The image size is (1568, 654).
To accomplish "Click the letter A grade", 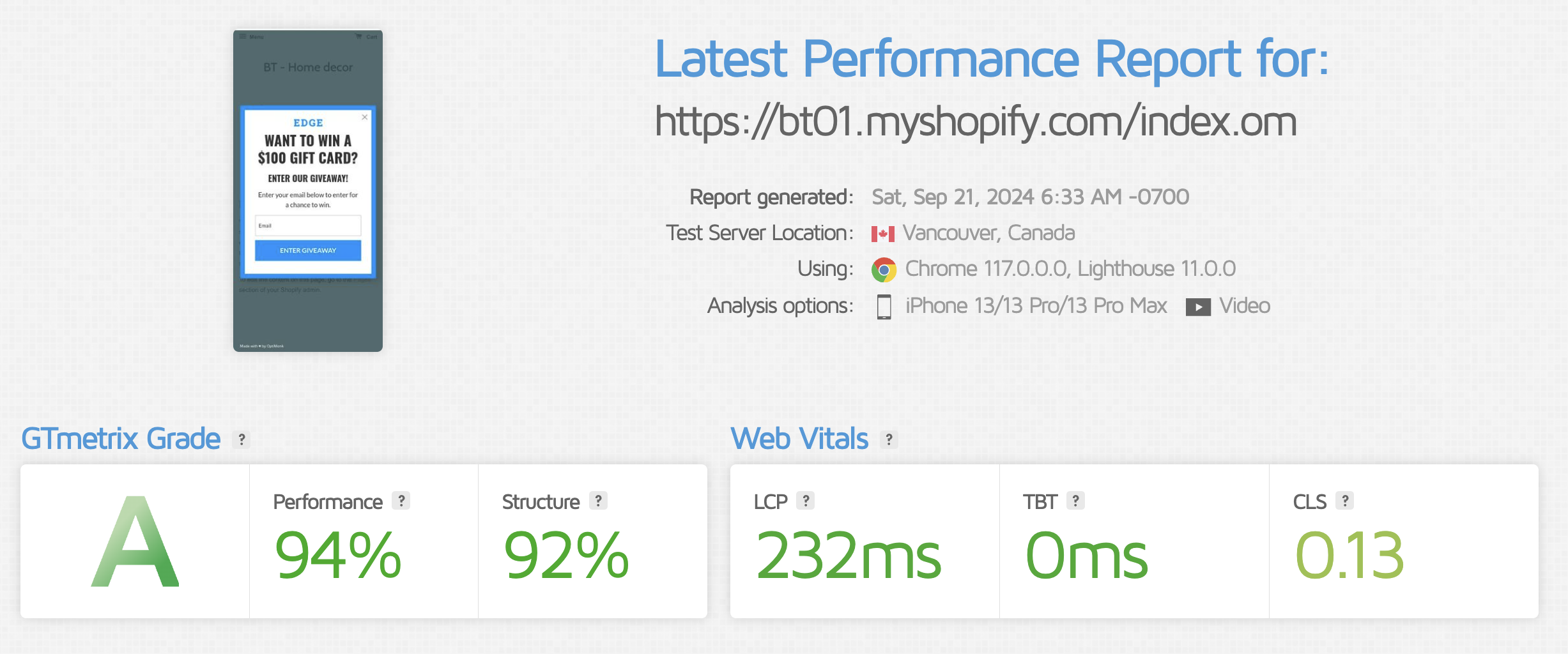I will [135, 543].
